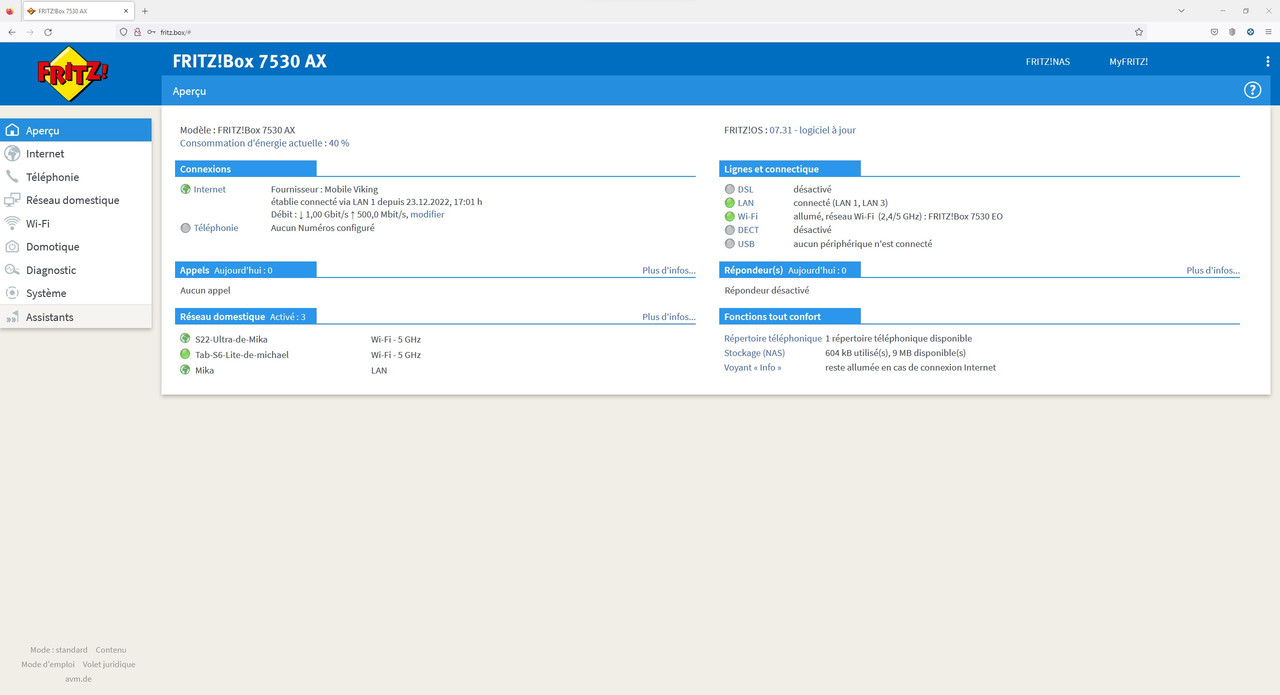Open the LAN link under Lignes et connectique
This screenshot has width=1280, height=695.
[x=746, y=203]
